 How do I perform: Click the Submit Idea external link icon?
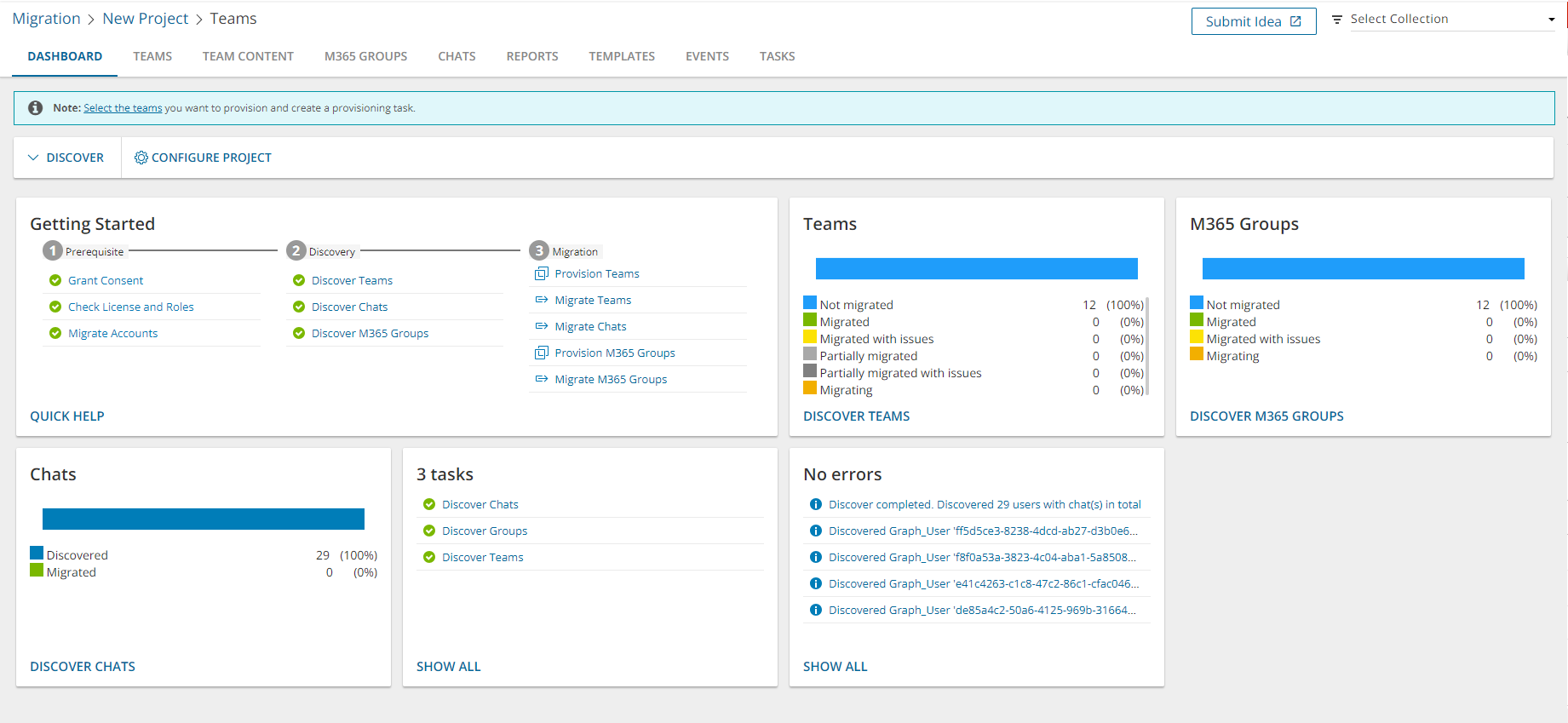point(1295,21)
